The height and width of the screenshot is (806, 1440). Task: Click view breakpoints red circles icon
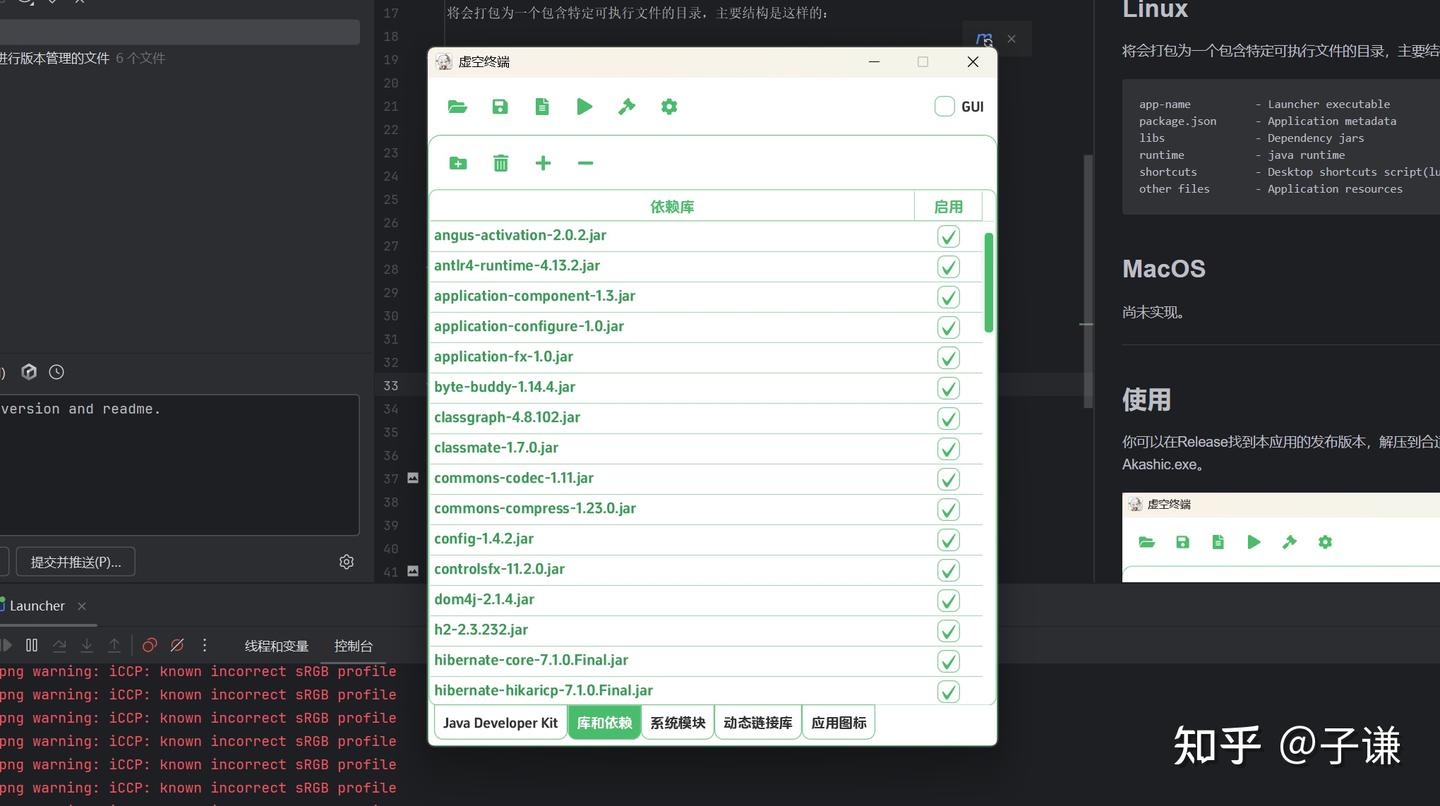click(x=149, y=646)
